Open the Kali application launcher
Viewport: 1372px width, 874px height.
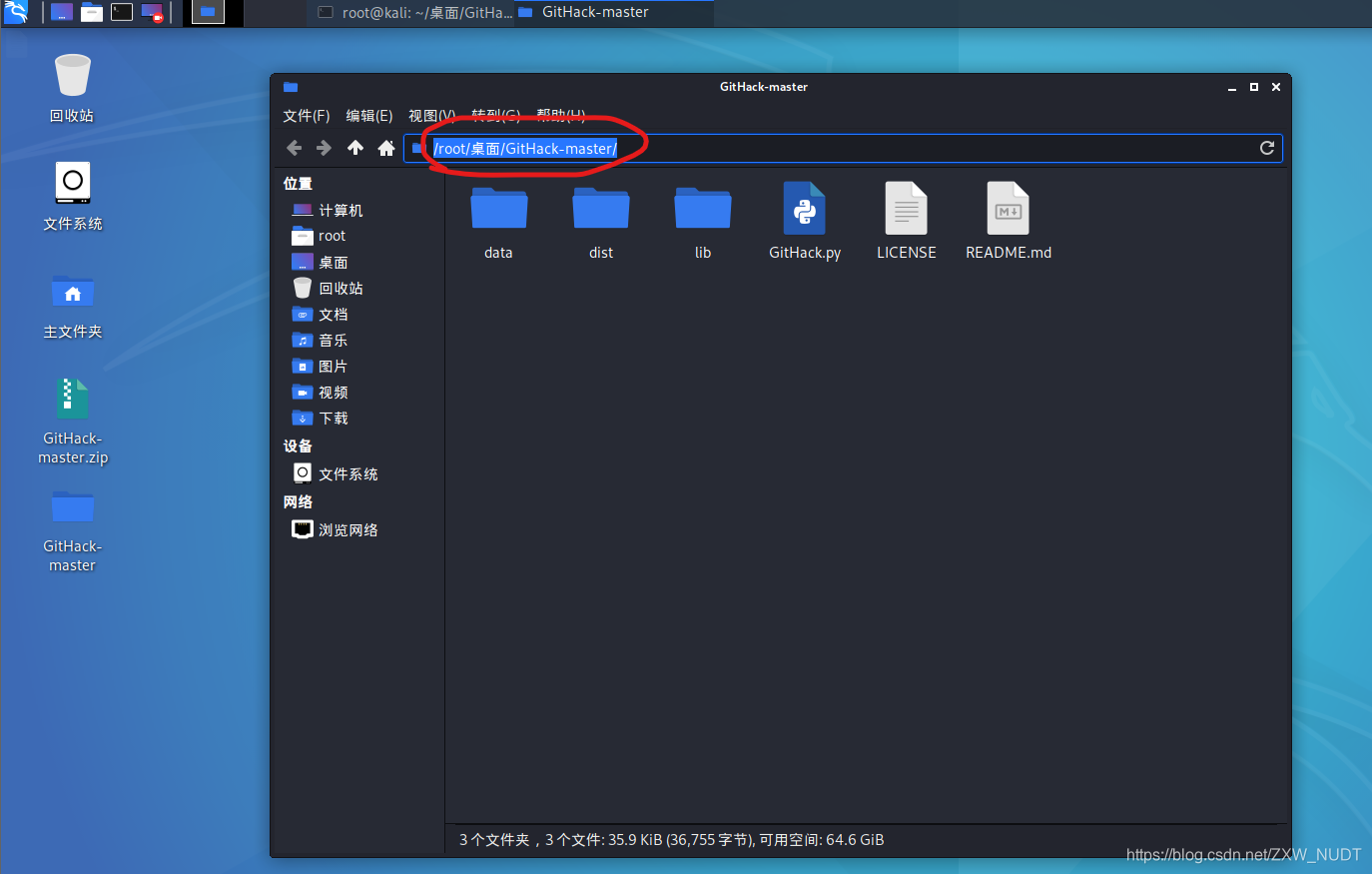click(x=16, y=13)
